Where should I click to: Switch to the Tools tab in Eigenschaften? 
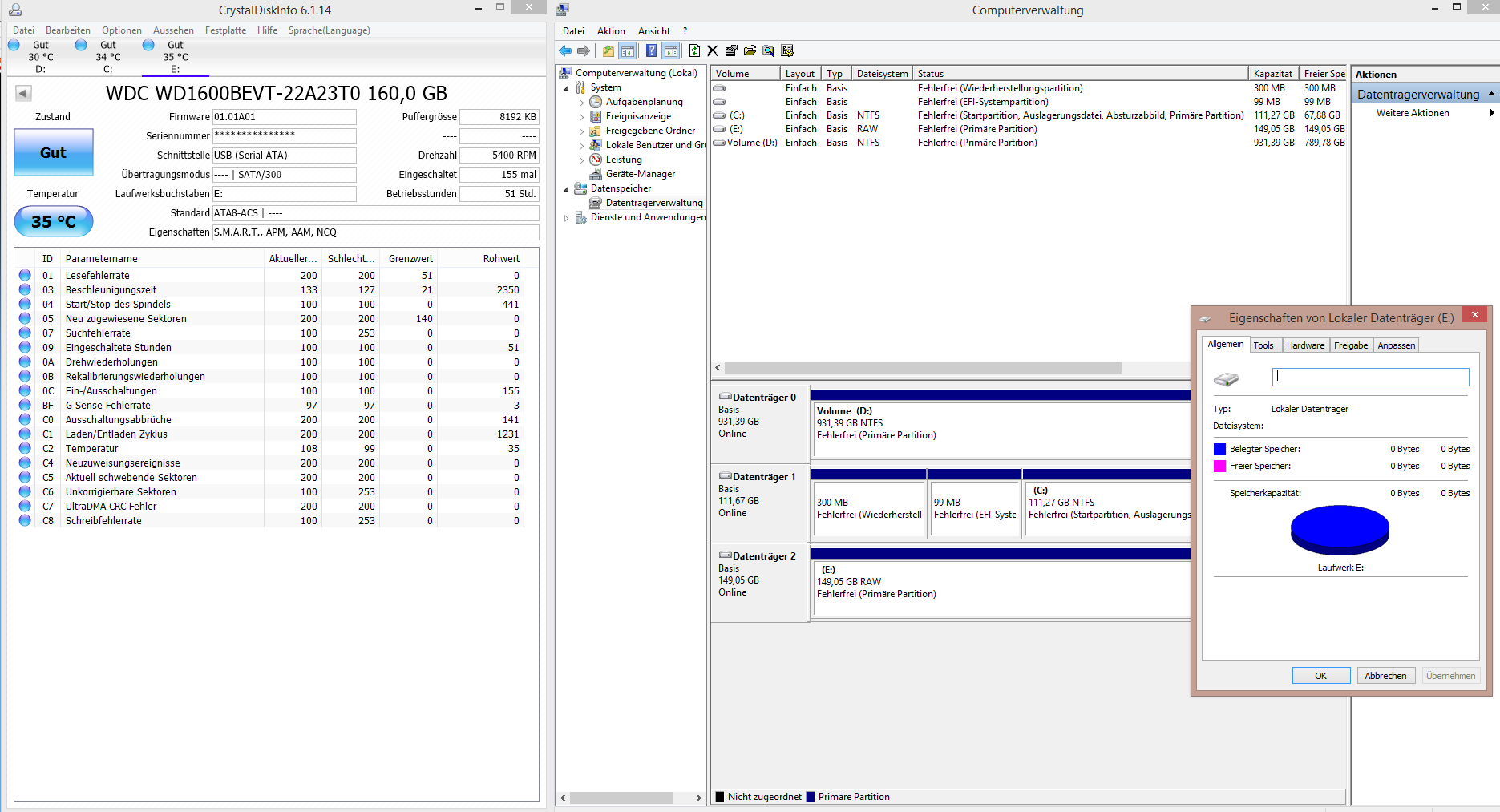click(1263, 345)
